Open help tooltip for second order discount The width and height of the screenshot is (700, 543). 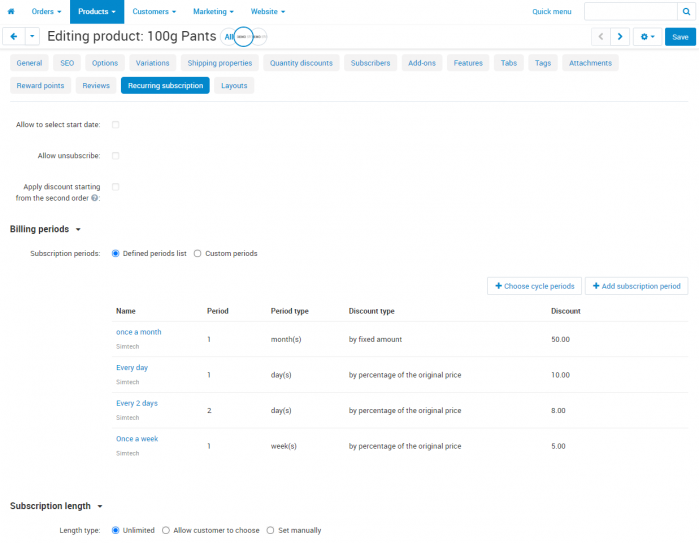click(x=95, y=198)
